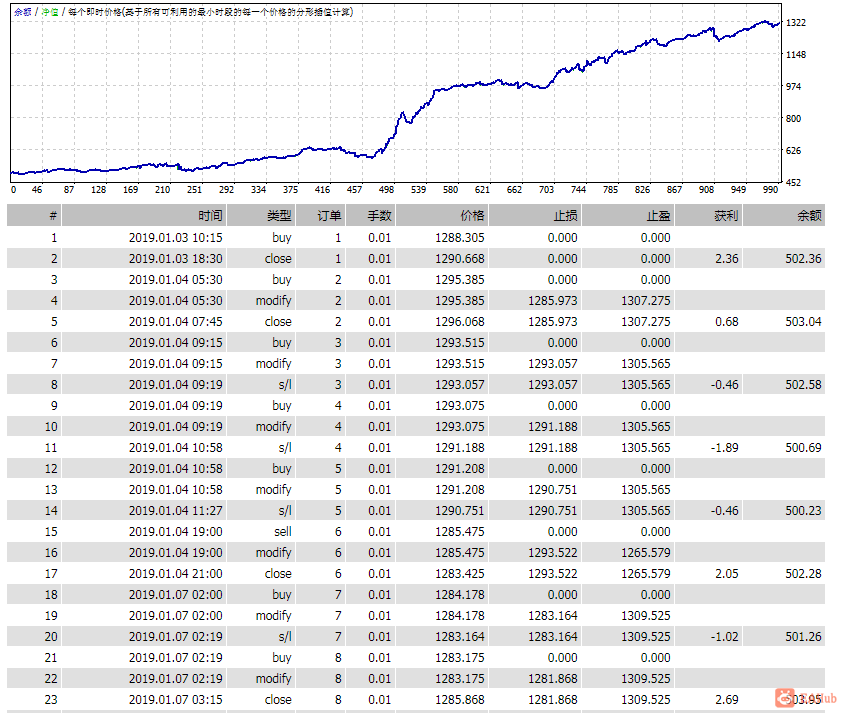This screenshot has width=846, height=713.
Task: Click balance value 501.26
Action: (803, 637)
